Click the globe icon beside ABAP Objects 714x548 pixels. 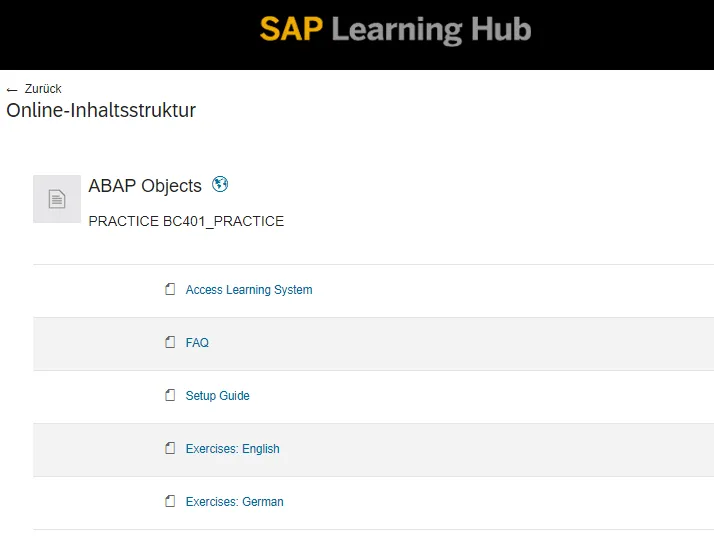coord(221,184)
